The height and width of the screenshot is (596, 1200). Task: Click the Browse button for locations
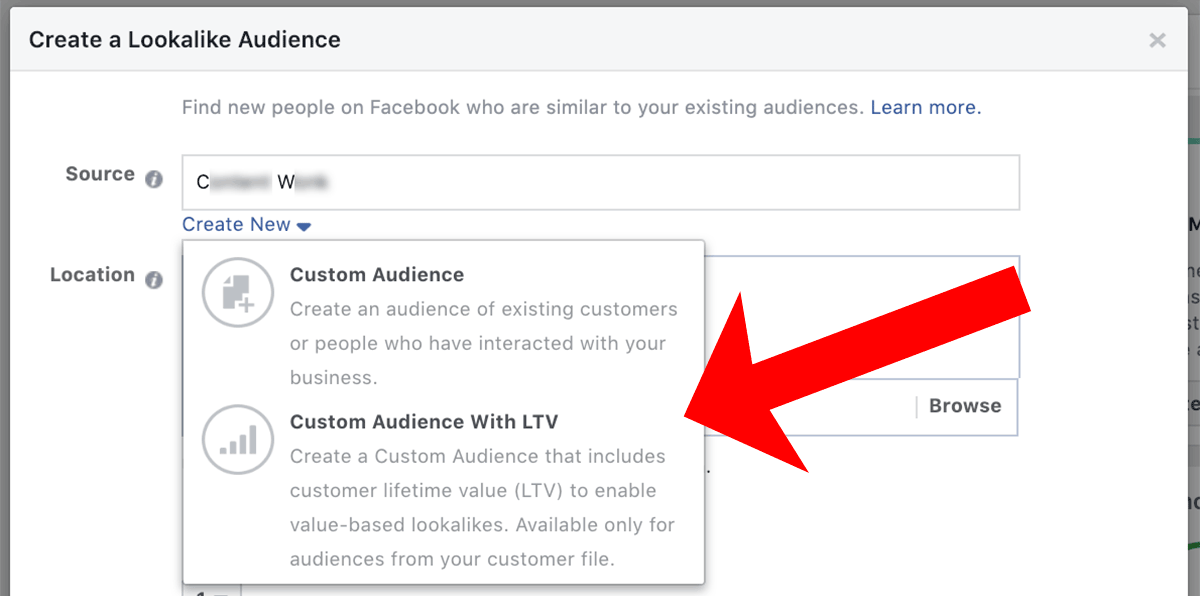click(x=965, y=406)
